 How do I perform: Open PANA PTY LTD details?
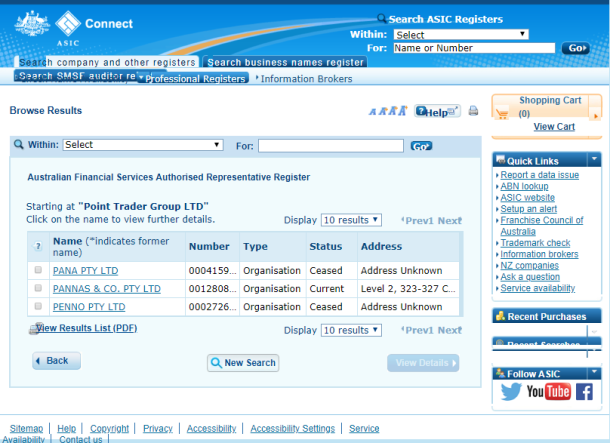click(x=86, y=271)
